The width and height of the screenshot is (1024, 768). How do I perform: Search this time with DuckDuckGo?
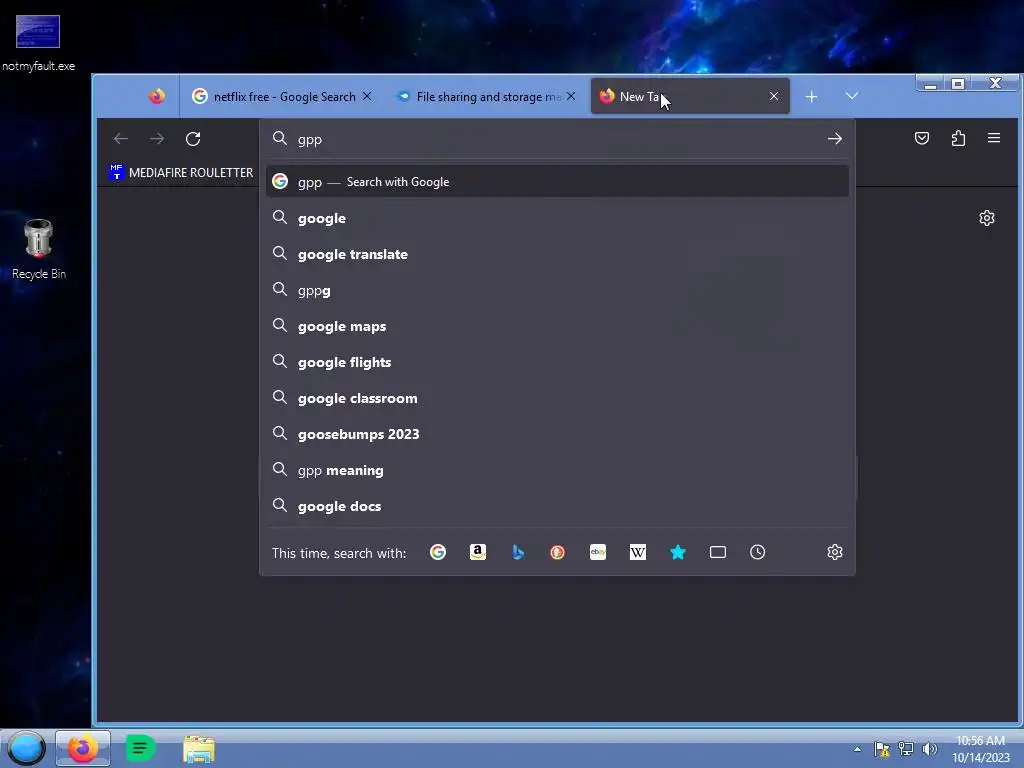[x=558, y=552]
